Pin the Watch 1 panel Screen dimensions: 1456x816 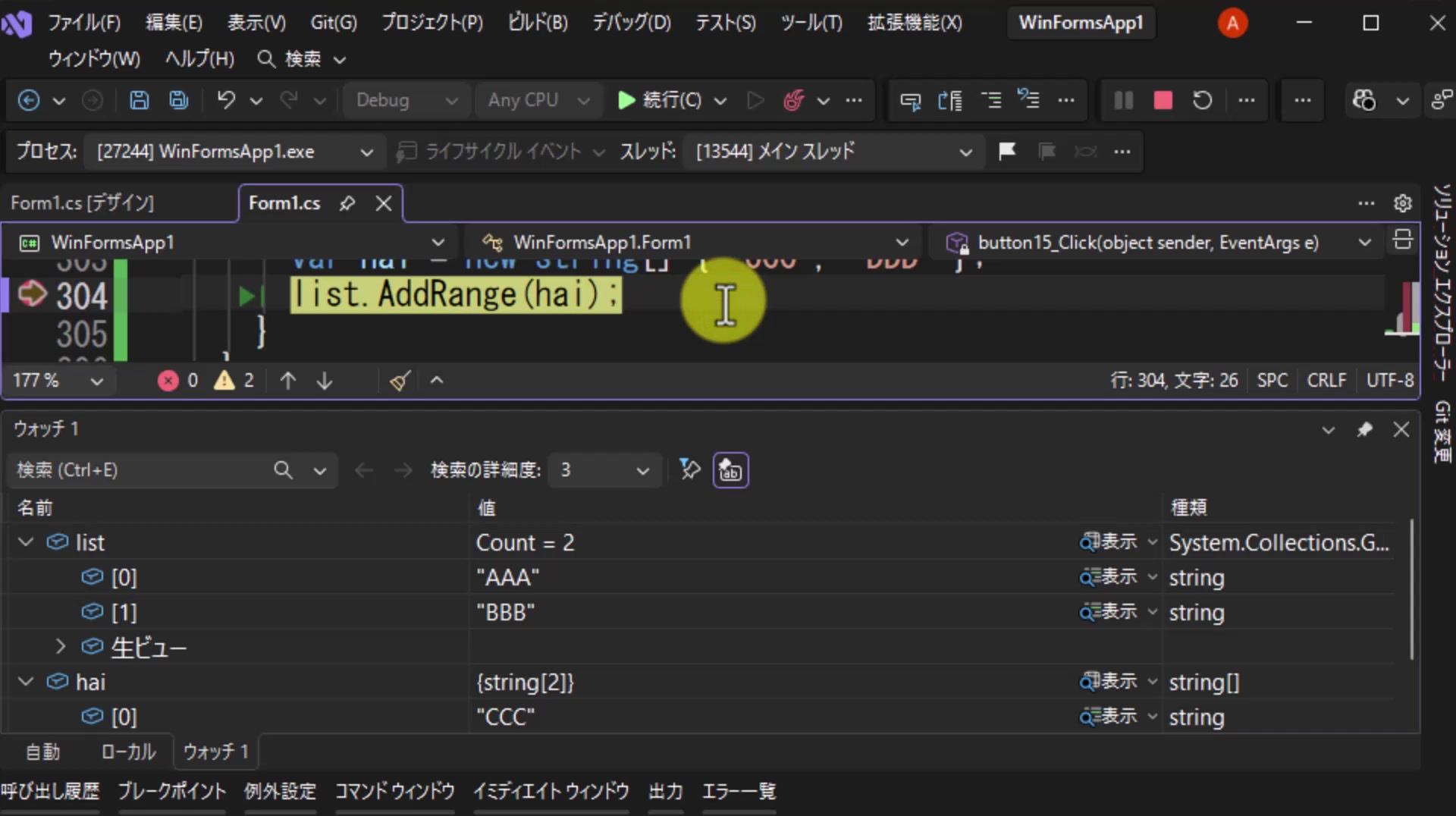tap(1364, 430)
